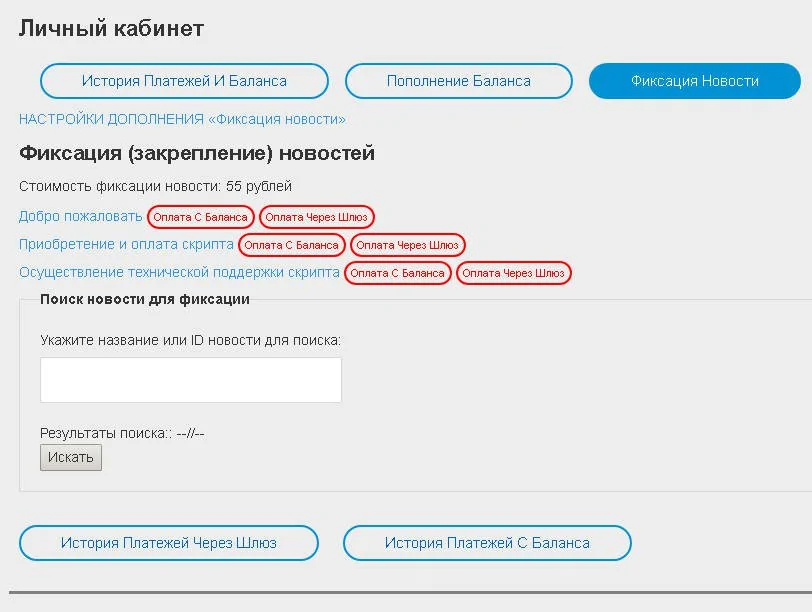Click Оплата Через Шлюз for Добро пожаловать

pos(316,217)
